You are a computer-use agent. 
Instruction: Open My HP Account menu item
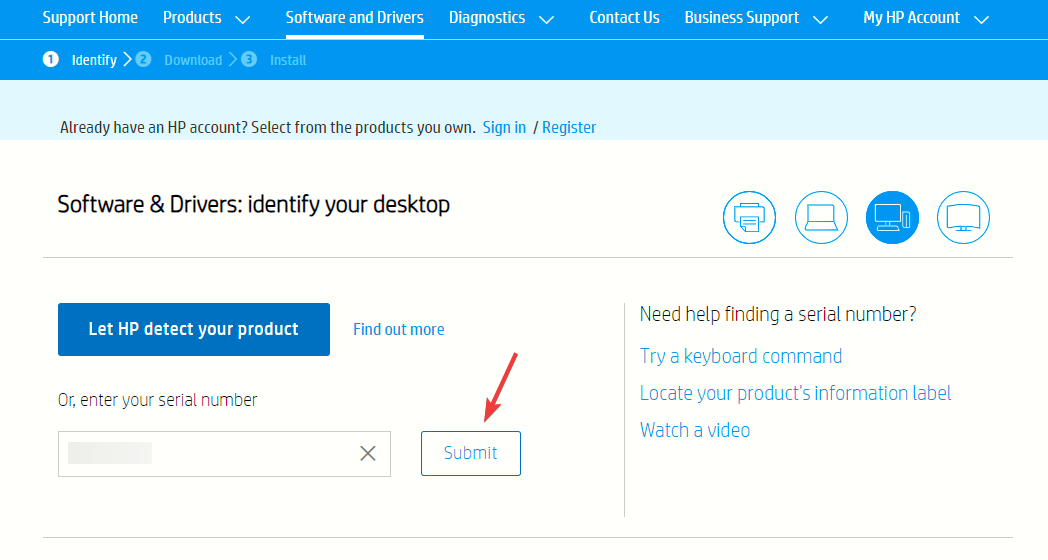pos(911,17)
